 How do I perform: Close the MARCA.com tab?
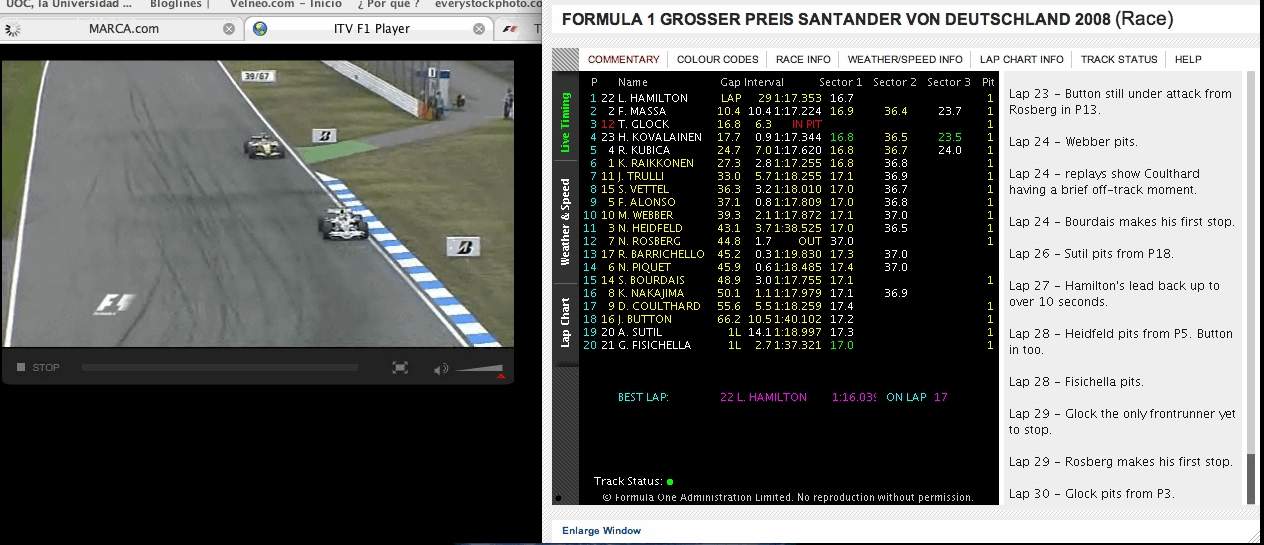click(229, 29)
